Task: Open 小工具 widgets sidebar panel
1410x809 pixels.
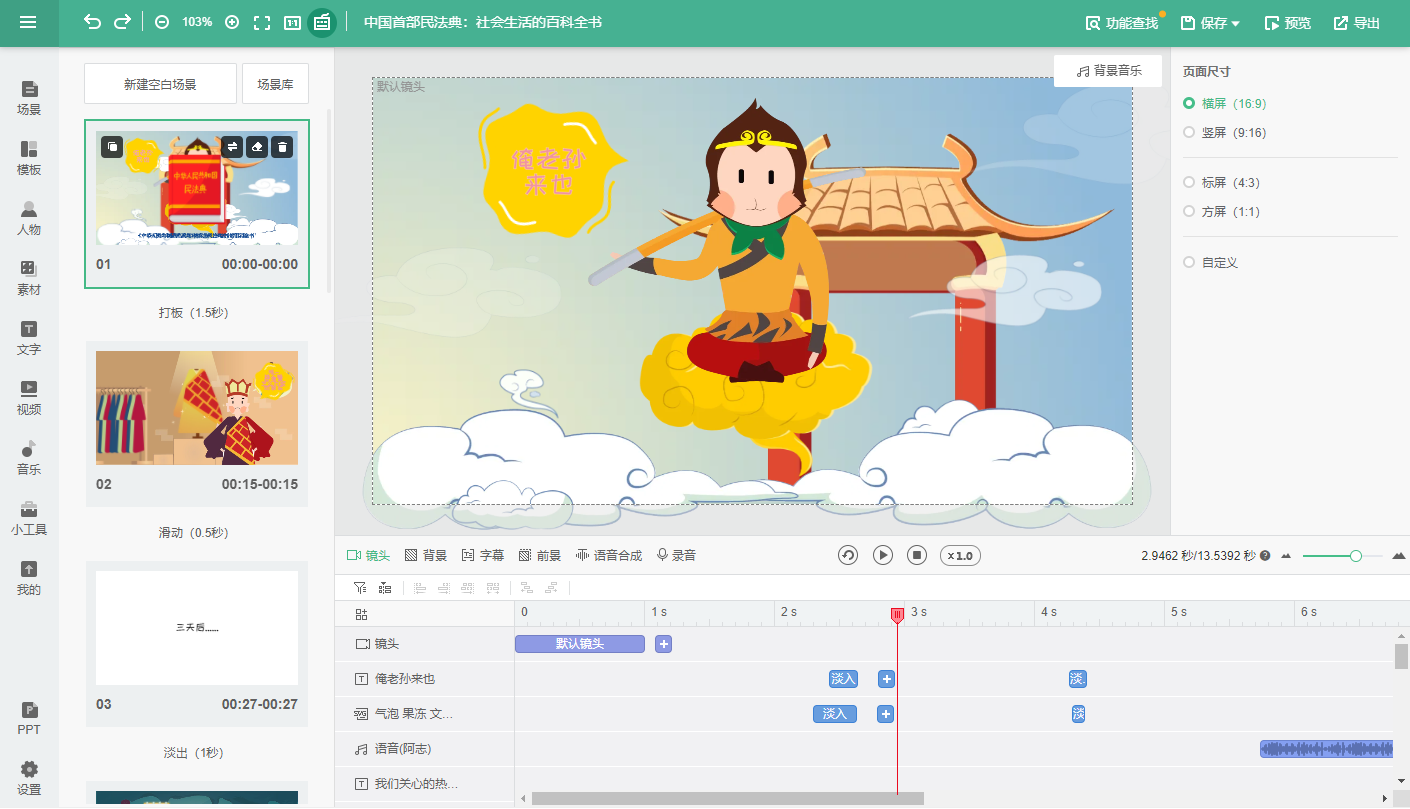Action: [29, 519]
